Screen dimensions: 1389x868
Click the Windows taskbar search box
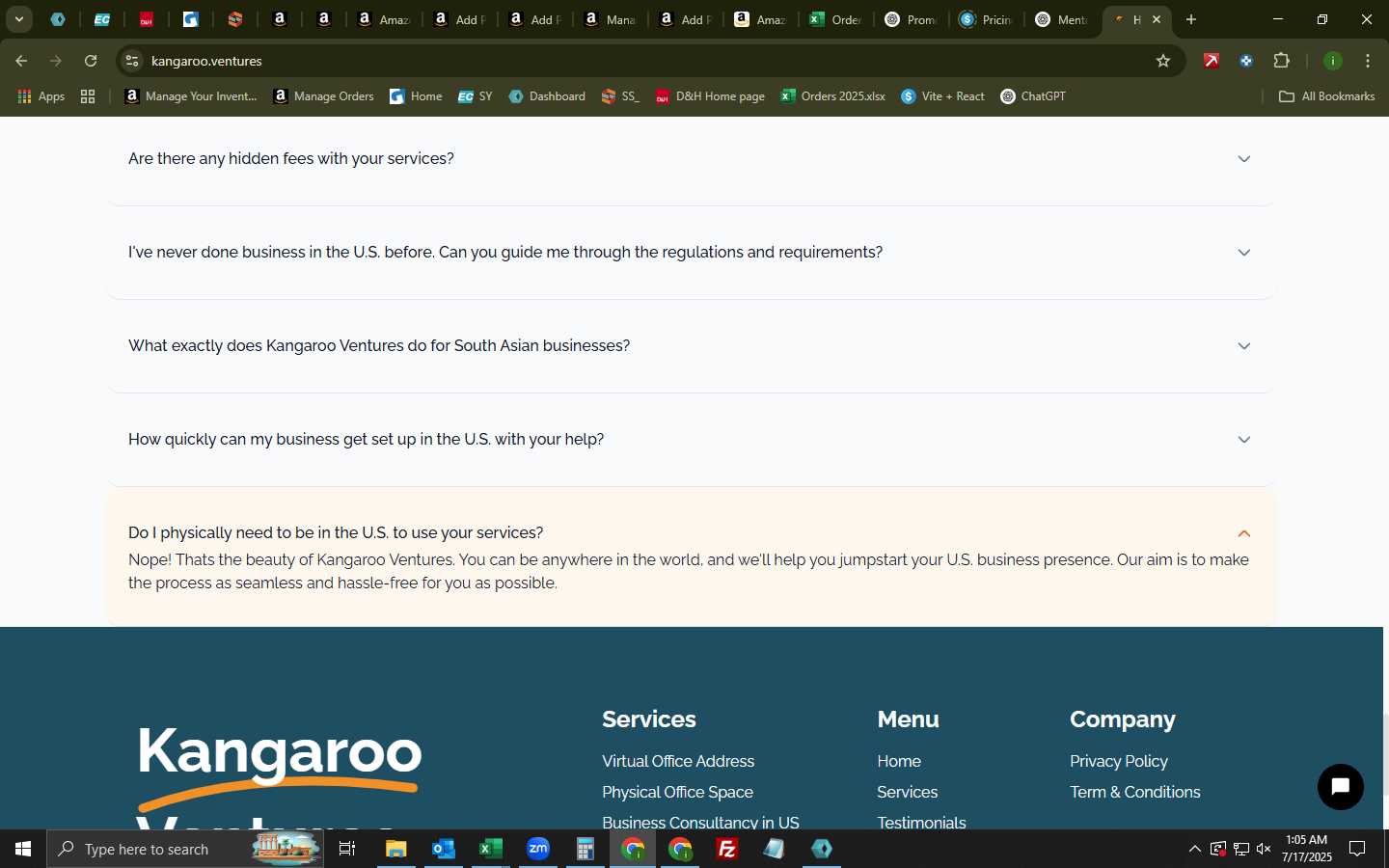click(185, 849)
